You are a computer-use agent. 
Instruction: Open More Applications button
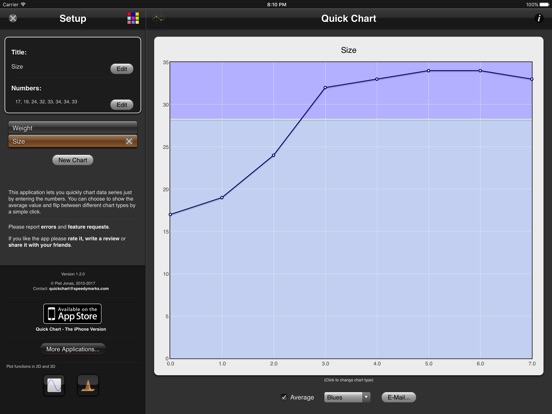click(x=73, y=349)
